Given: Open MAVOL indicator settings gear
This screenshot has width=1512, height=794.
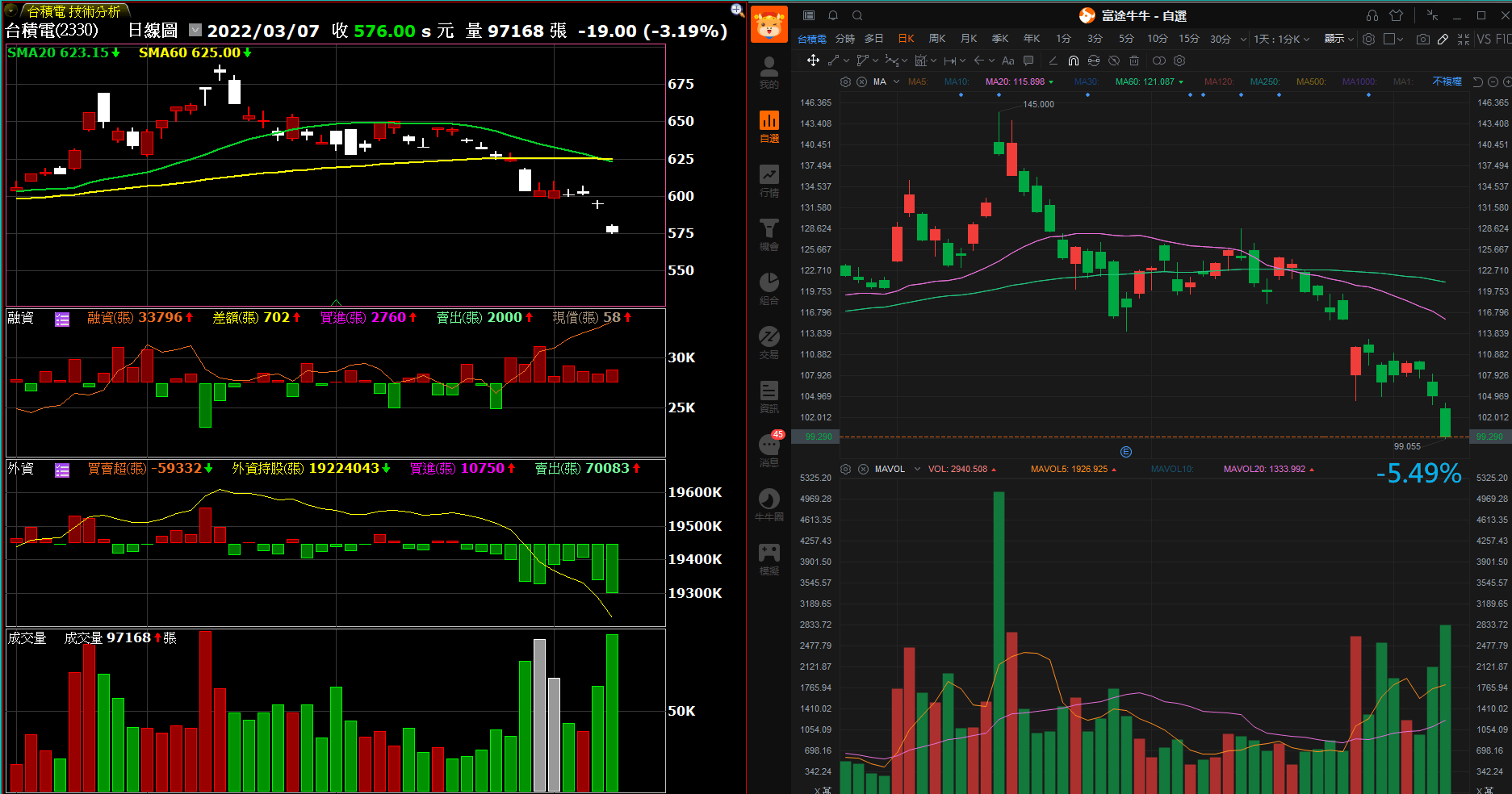Looking at the screenshot, I should tap(845, 469).
